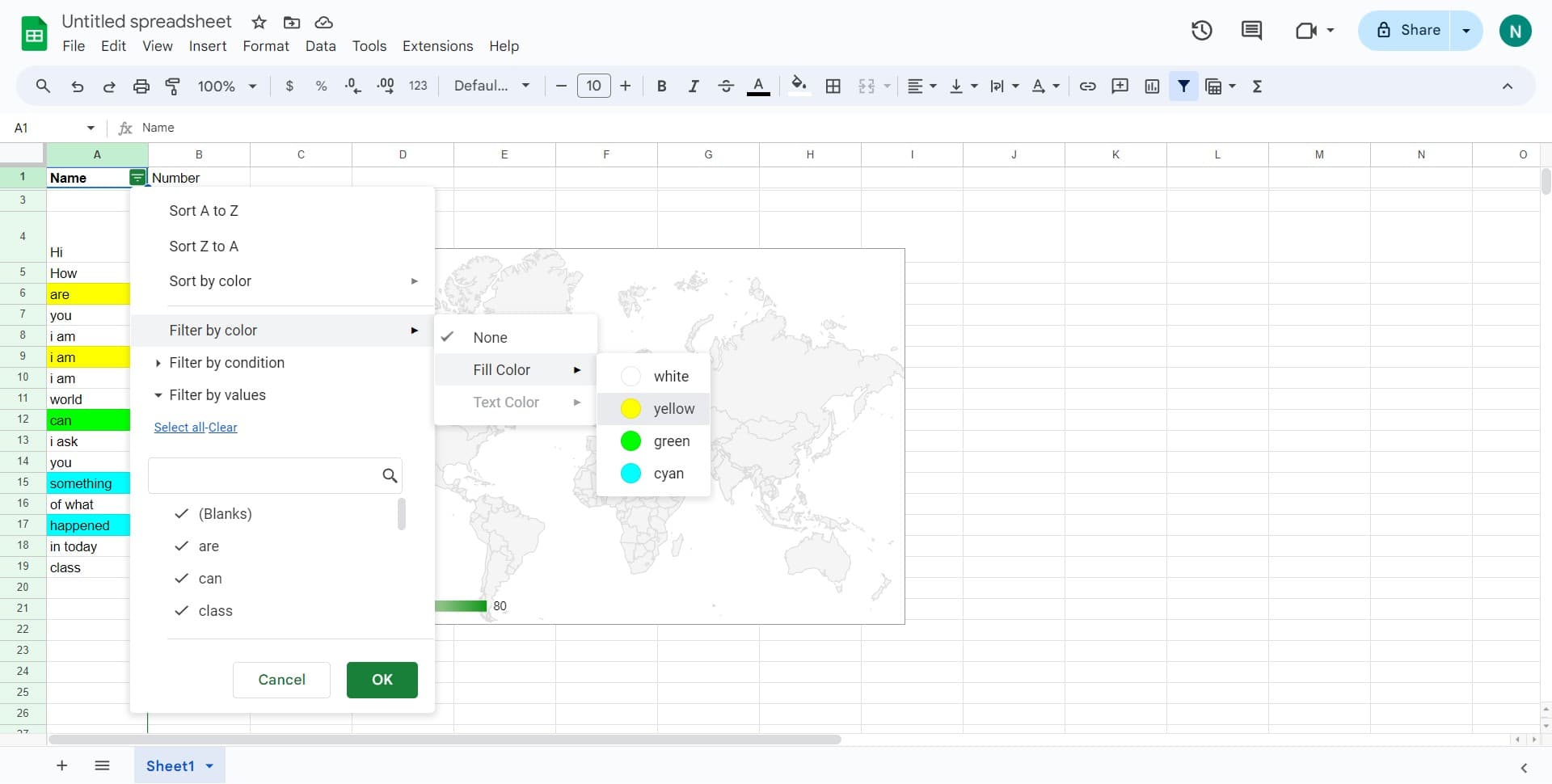
Task: Click the insert link icon
Action: pyautogui.click(x=1087, y=86)
